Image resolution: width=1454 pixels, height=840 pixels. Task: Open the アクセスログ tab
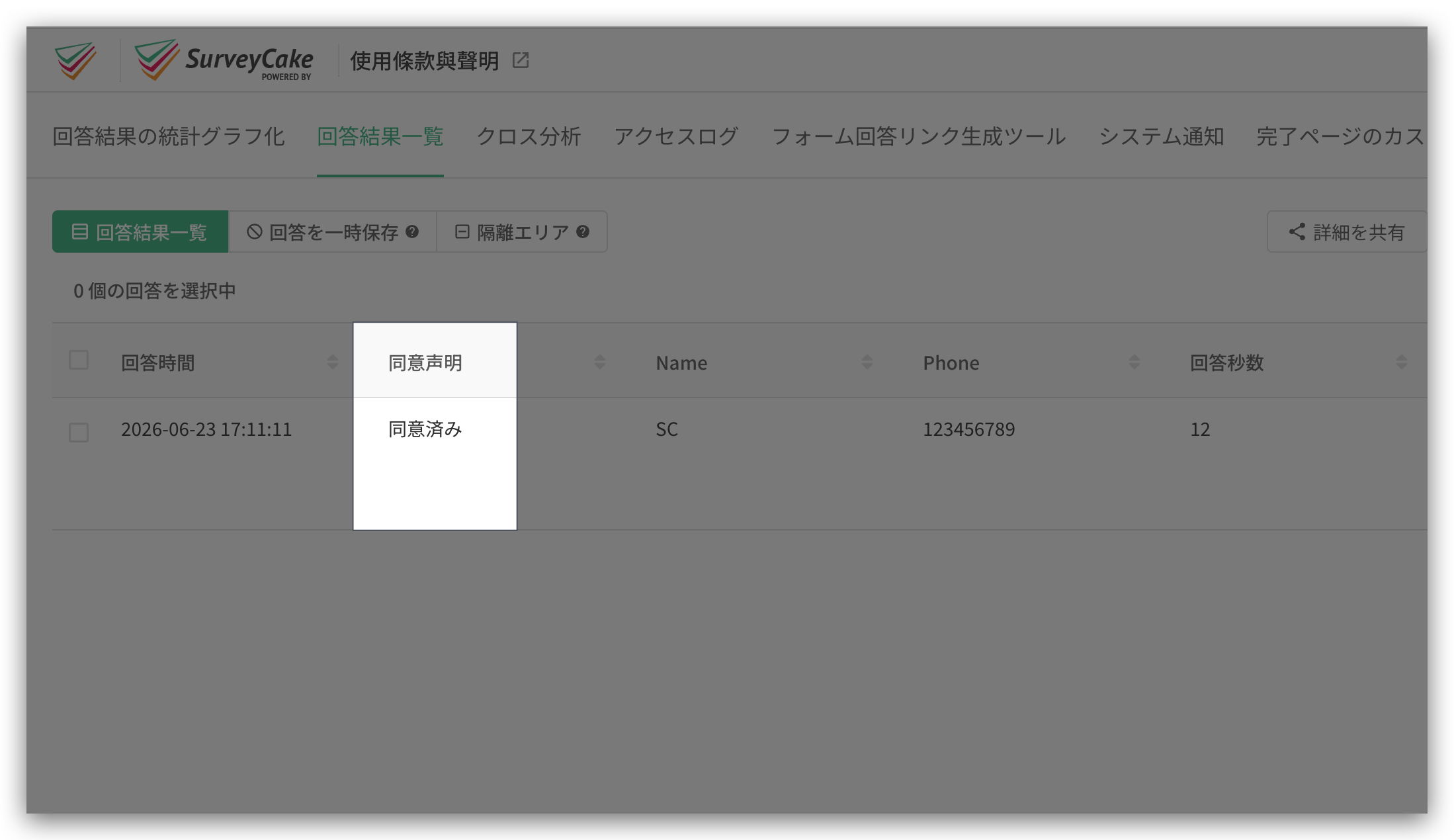tap(676, 136)
